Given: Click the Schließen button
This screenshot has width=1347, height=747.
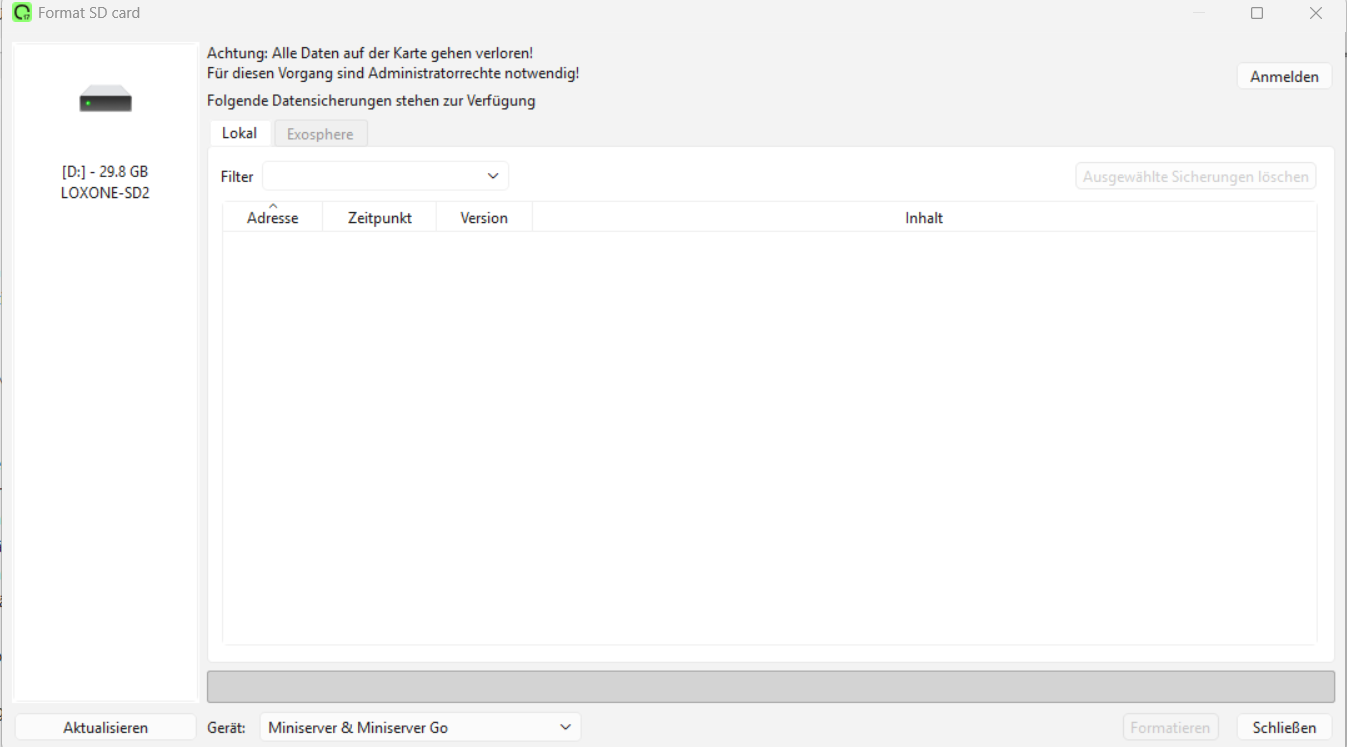Looking at the screenshot, I should pos(1284,727).
